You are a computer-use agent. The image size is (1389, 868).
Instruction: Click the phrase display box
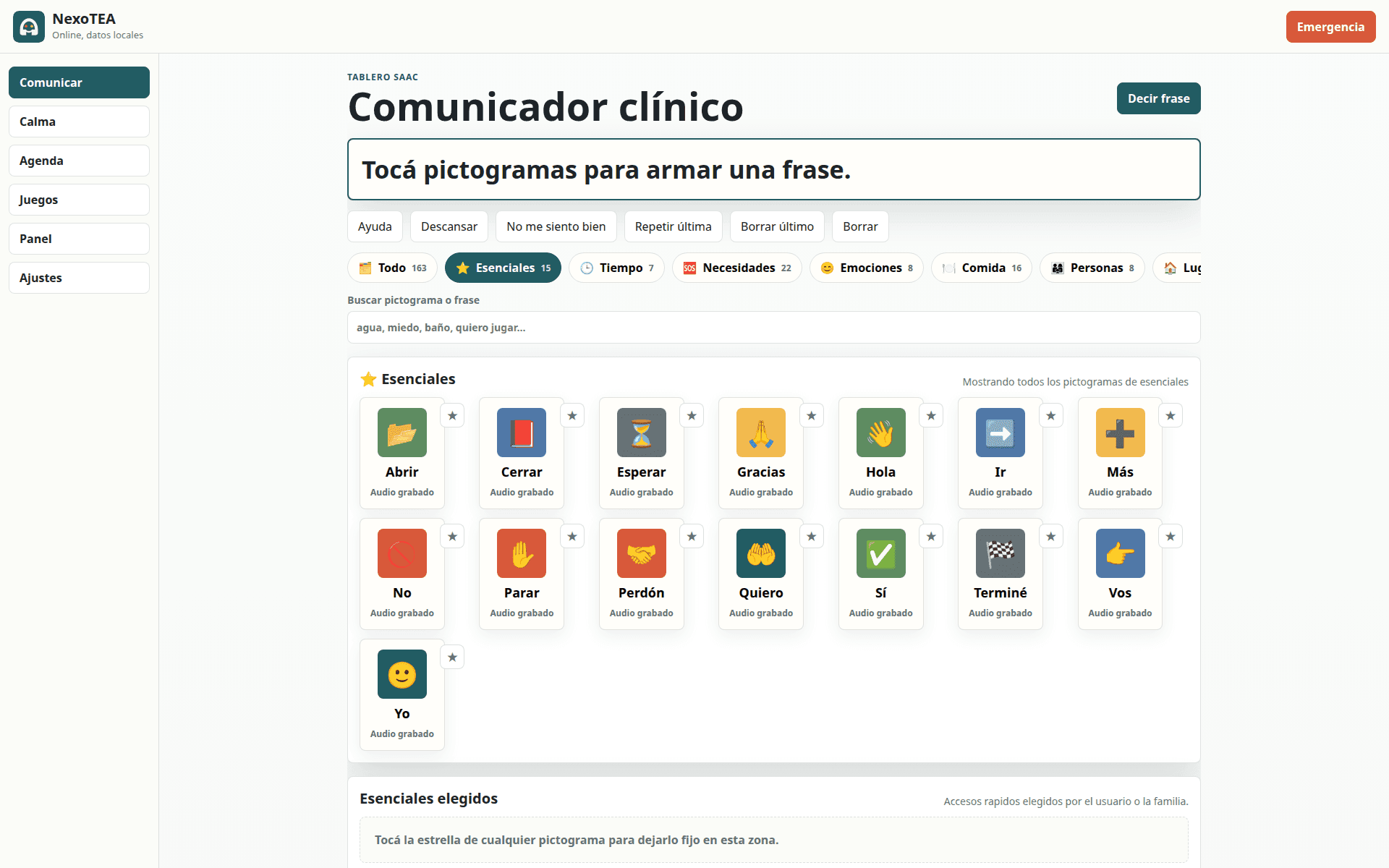click(x=773, y=169)
